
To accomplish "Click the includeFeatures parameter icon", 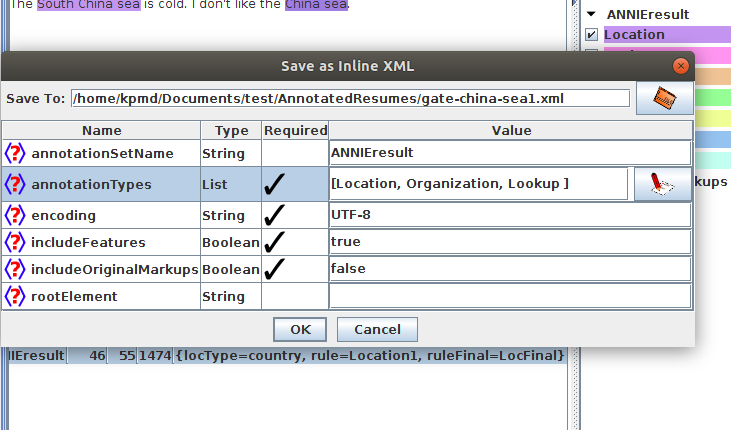I will [x=15, y=242].
